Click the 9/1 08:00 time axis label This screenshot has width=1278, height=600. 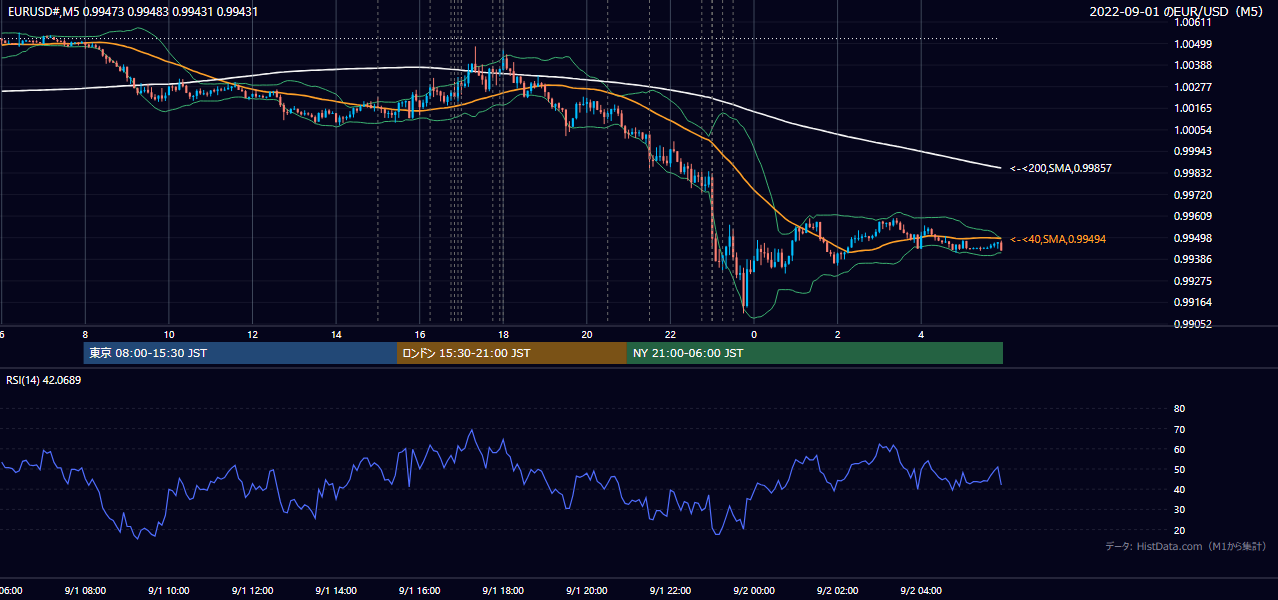click(x=84, y=591)
